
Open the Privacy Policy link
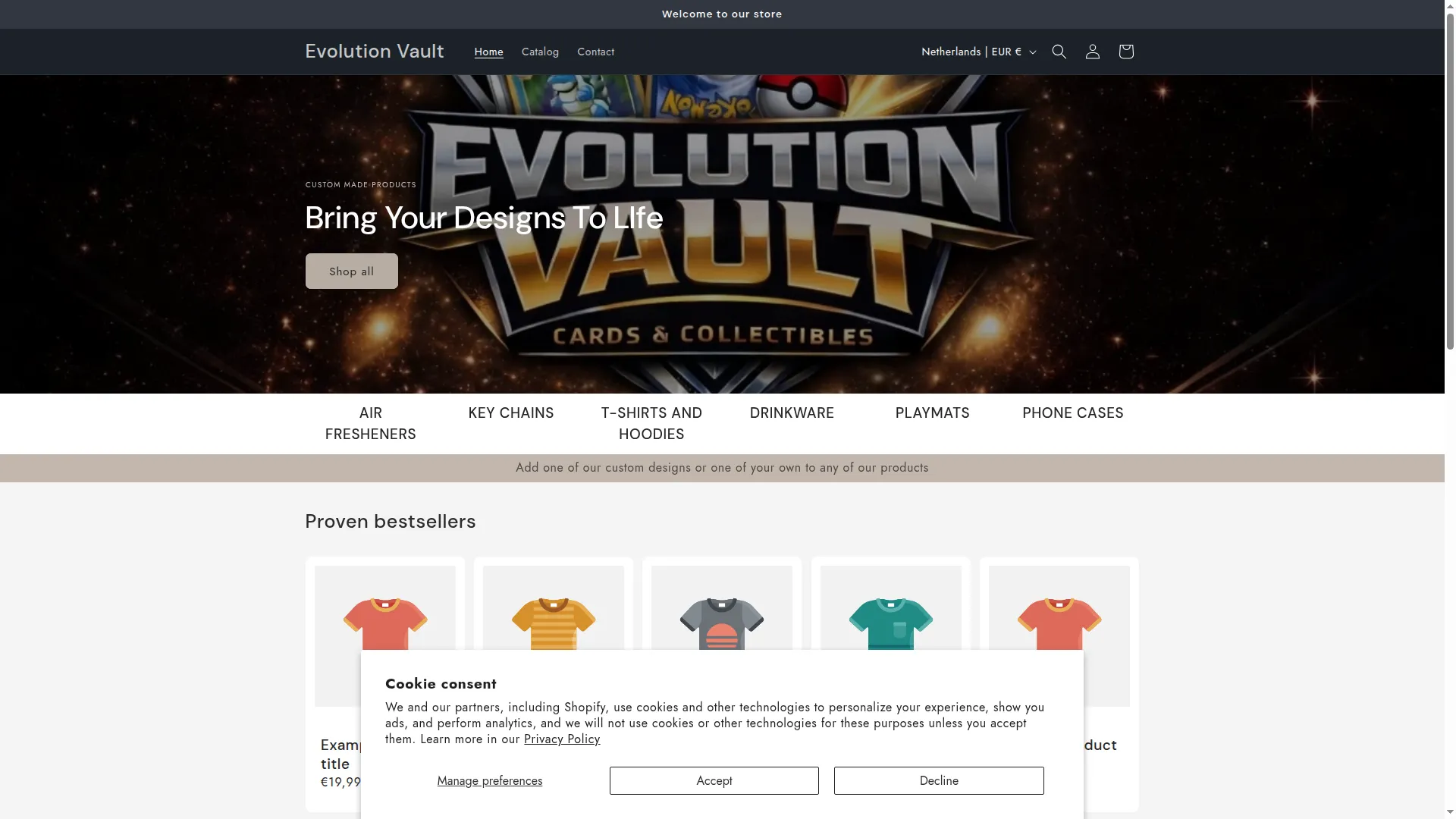tap(561, 739)
